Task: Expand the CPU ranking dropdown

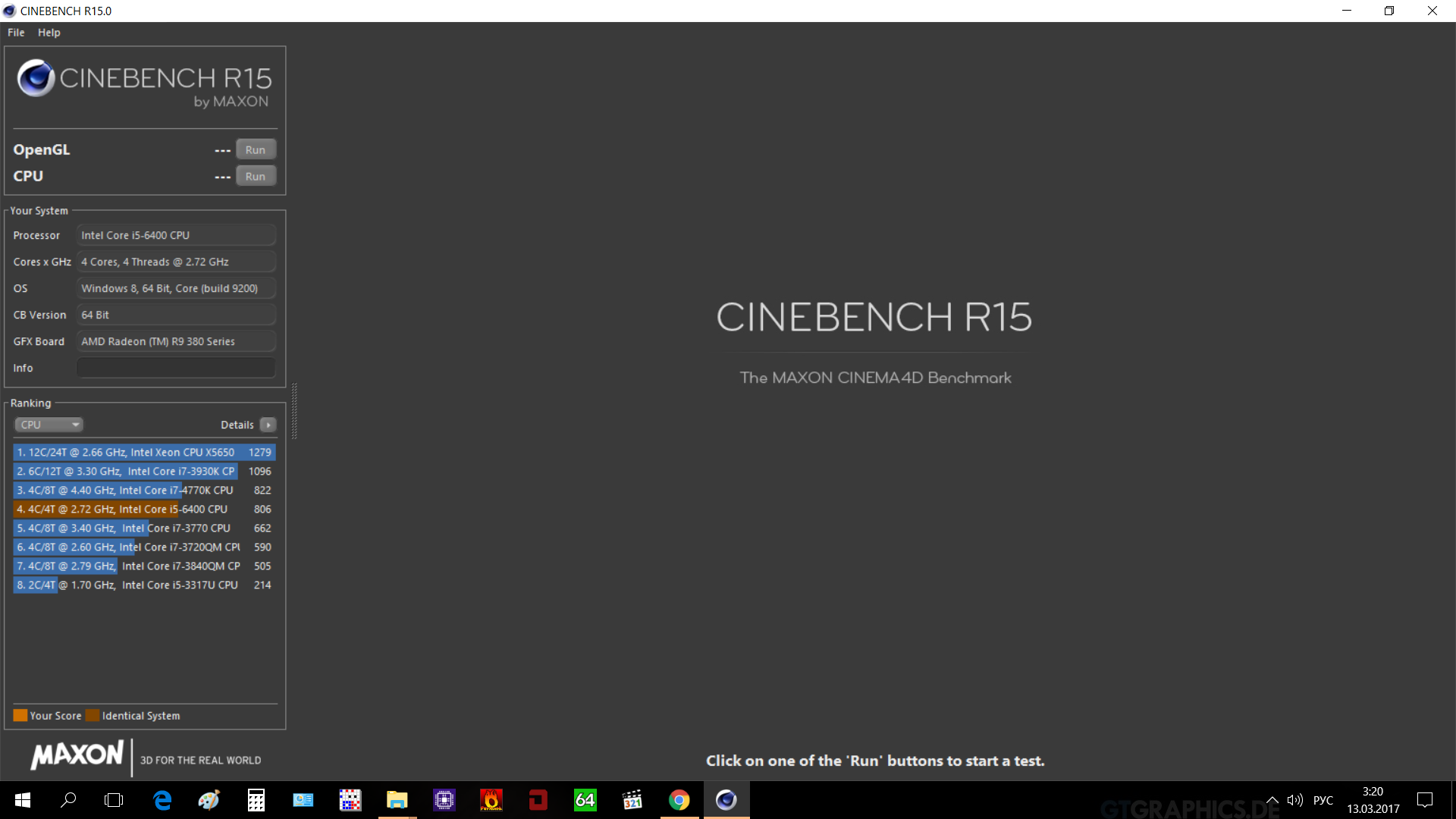Action: [x=49, y=425]
